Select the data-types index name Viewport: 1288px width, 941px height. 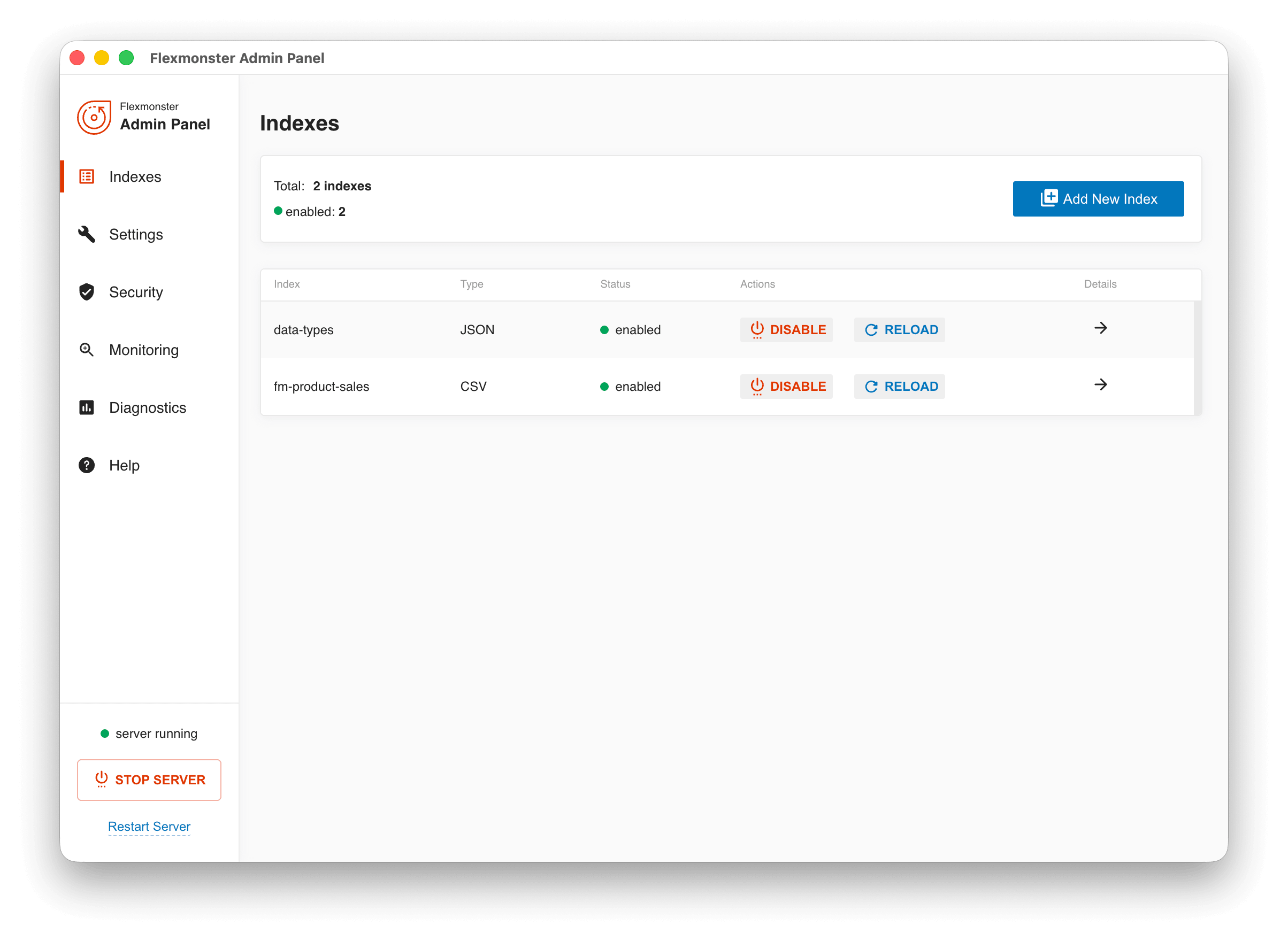303,330
